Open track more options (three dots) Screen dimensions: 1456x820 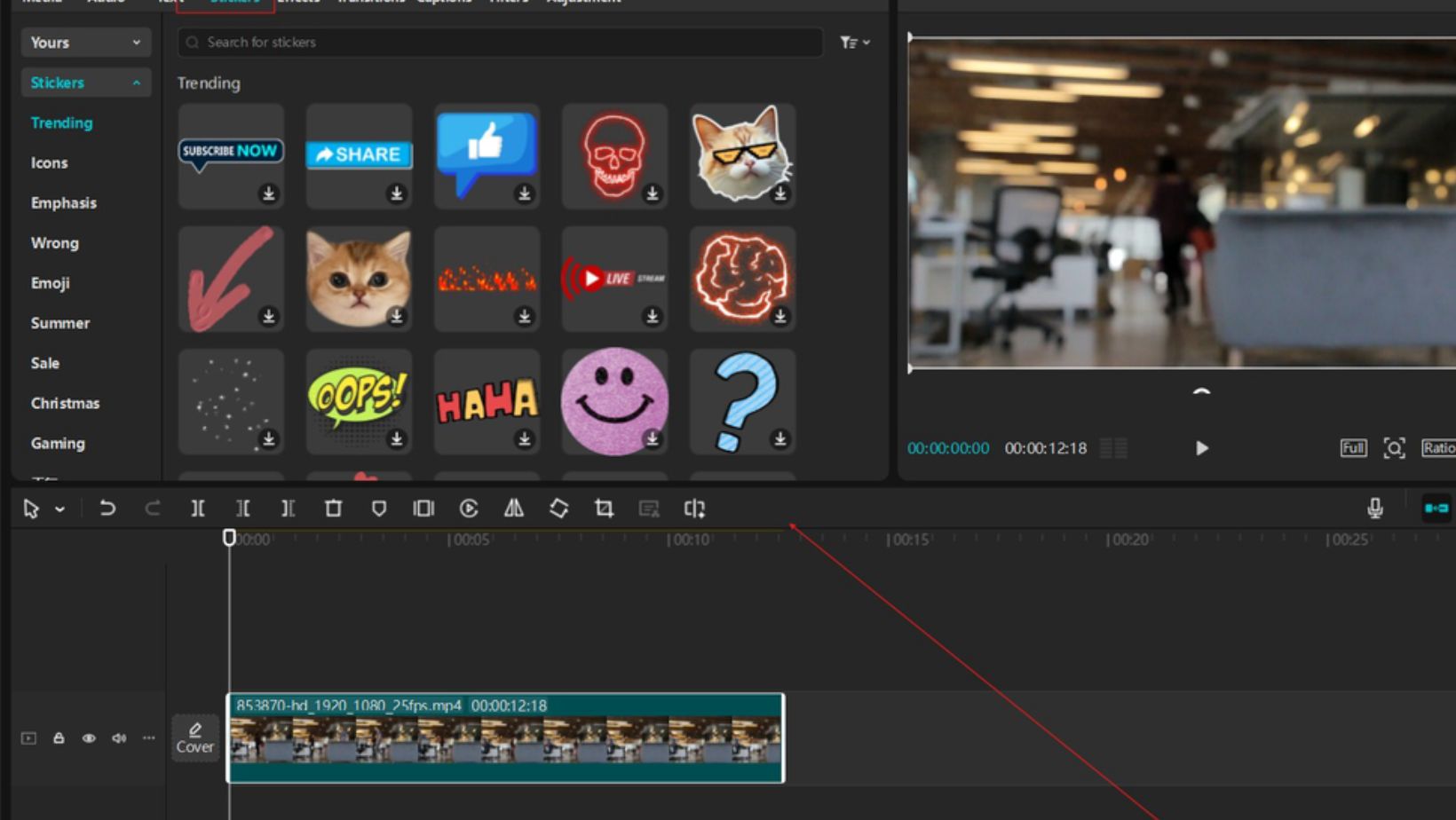[148, 738]
